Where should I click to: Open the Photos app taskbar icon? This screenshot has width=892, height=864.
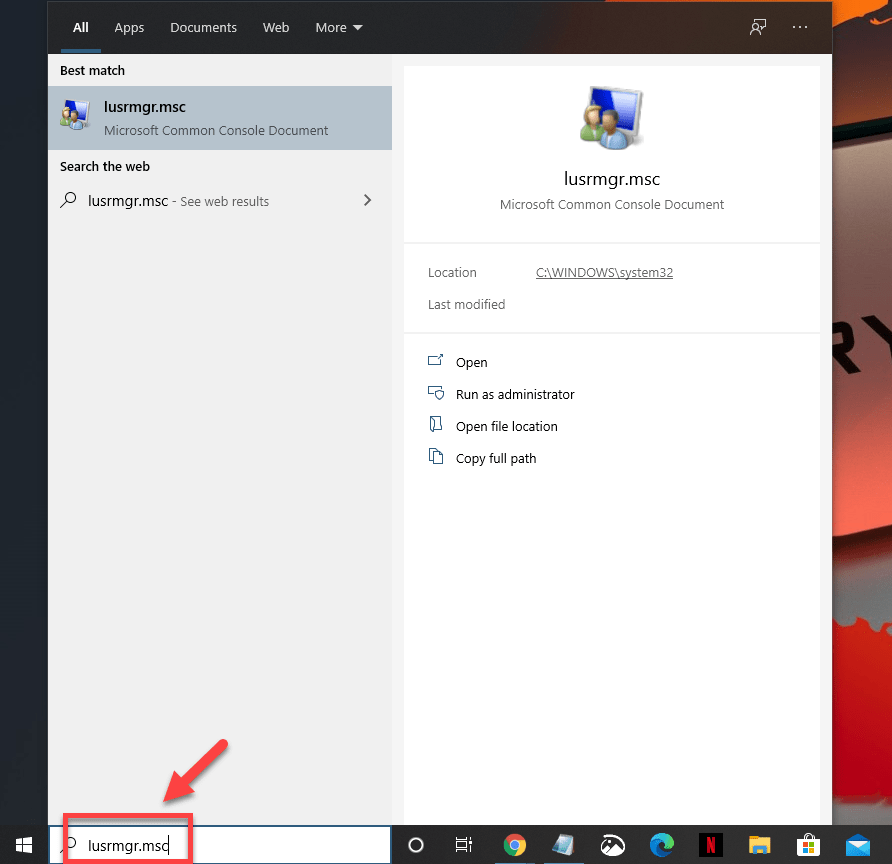613,846
